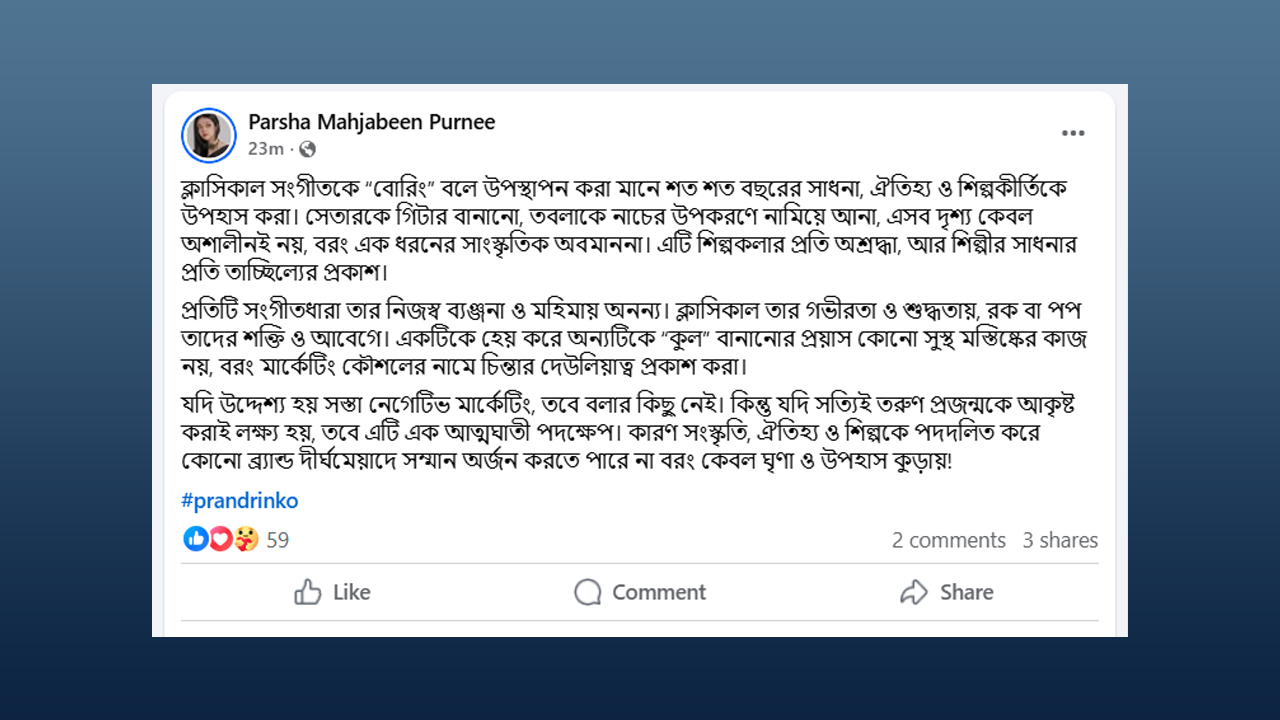This screenshot has width=1280, height=720.
Task: Click the care hug reaction emoji
Action: [x=245, y=539]
